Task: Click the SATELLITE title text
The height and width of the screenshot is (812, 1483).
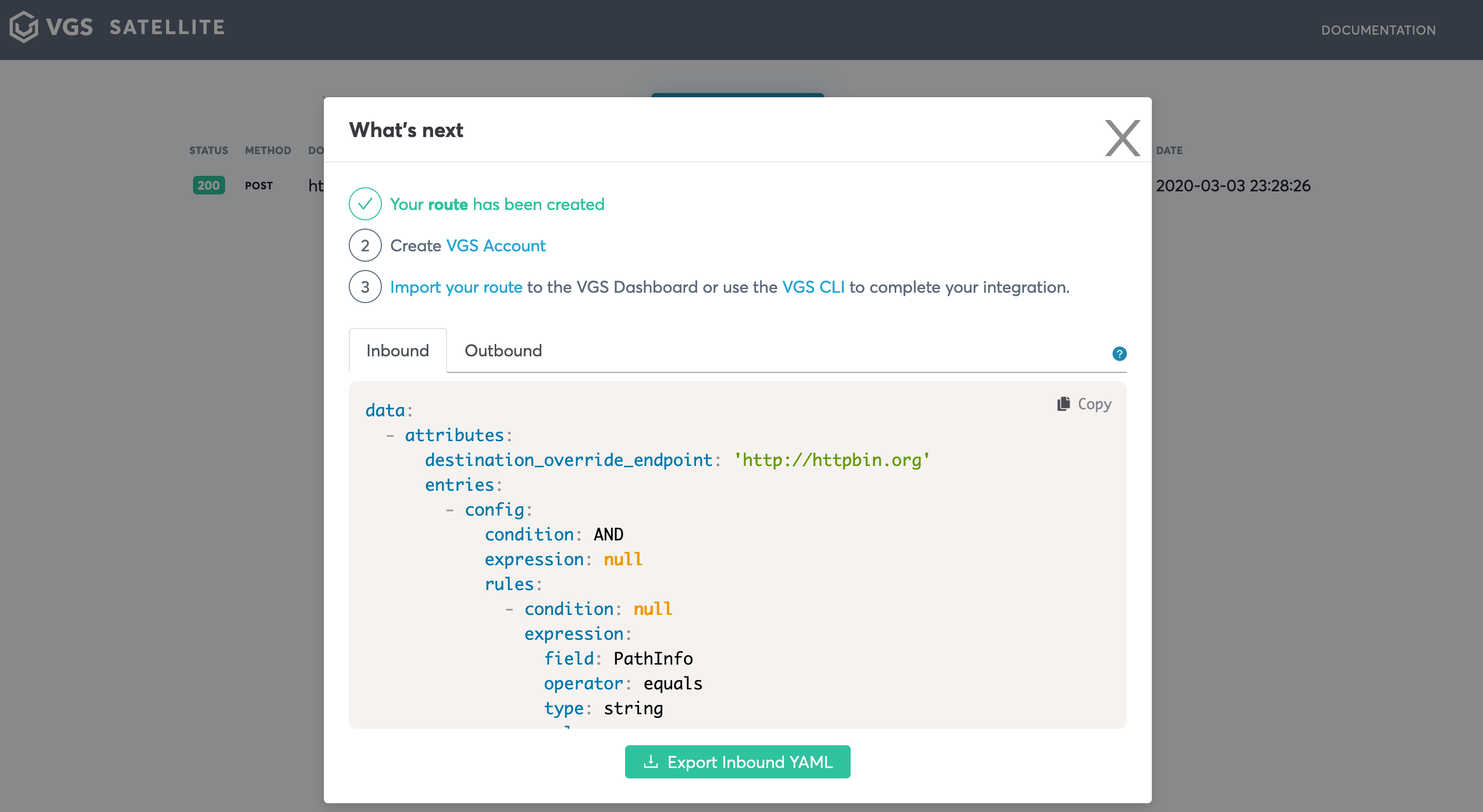Action: coord(167,27)
